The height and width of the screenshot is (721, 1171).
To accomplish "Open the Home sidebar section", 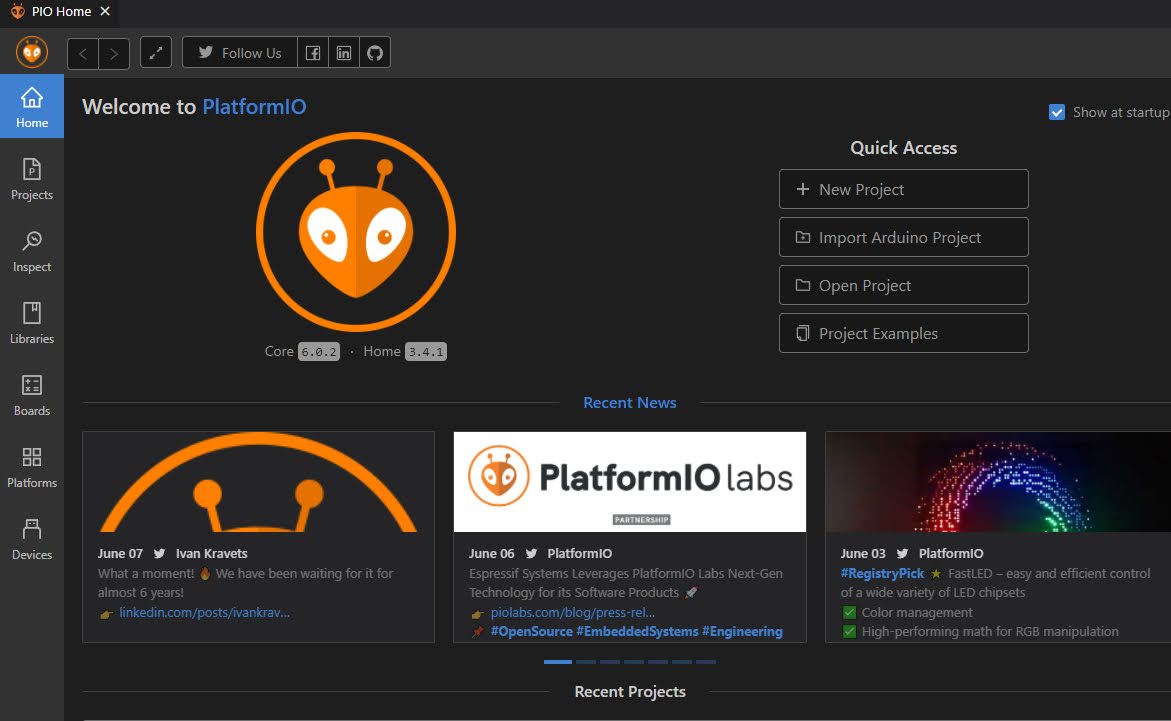I will click(31, 106).
